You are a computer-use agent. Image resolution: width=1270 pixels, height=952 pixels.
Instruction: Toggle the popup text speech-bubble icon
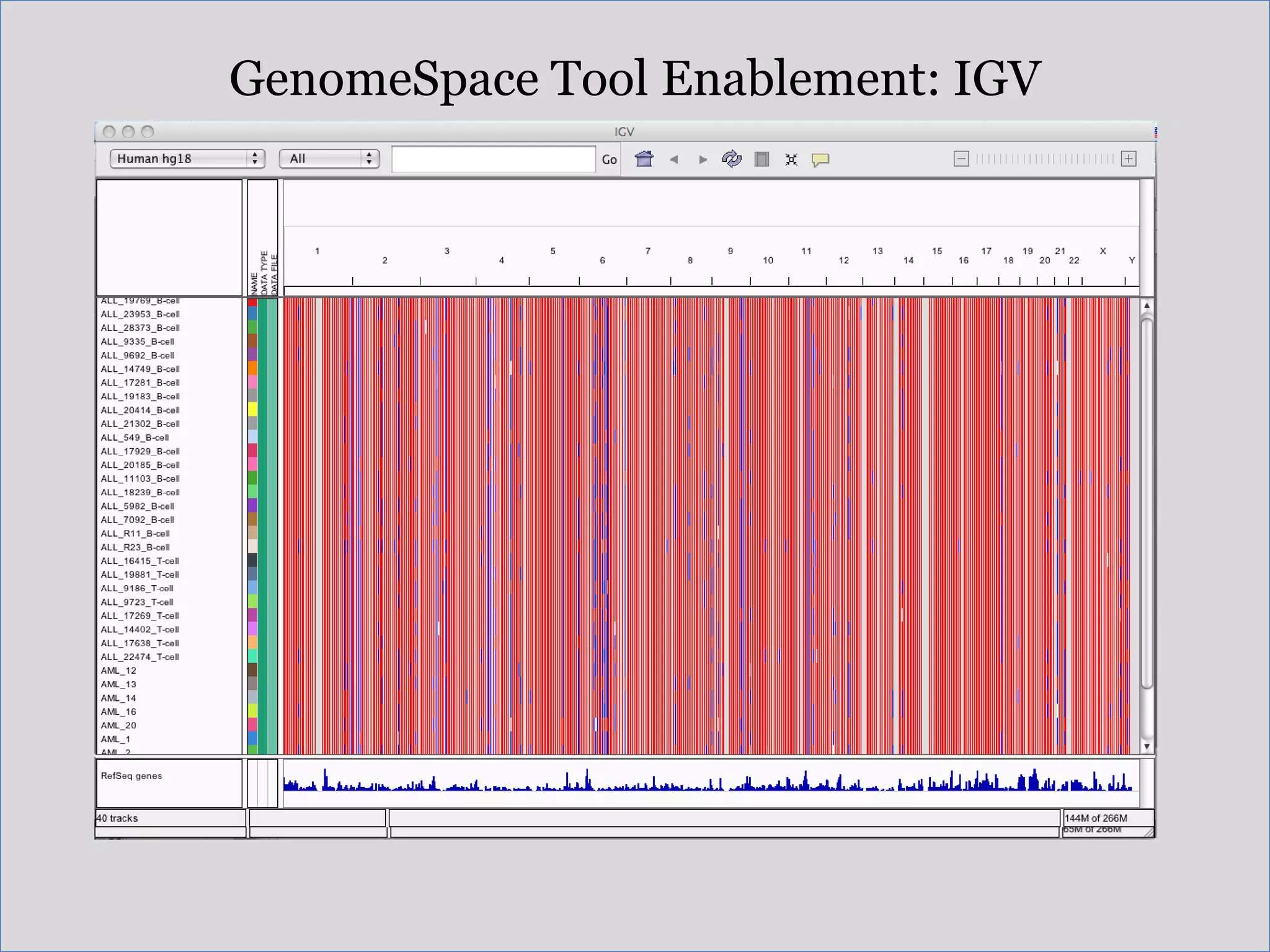820,160
